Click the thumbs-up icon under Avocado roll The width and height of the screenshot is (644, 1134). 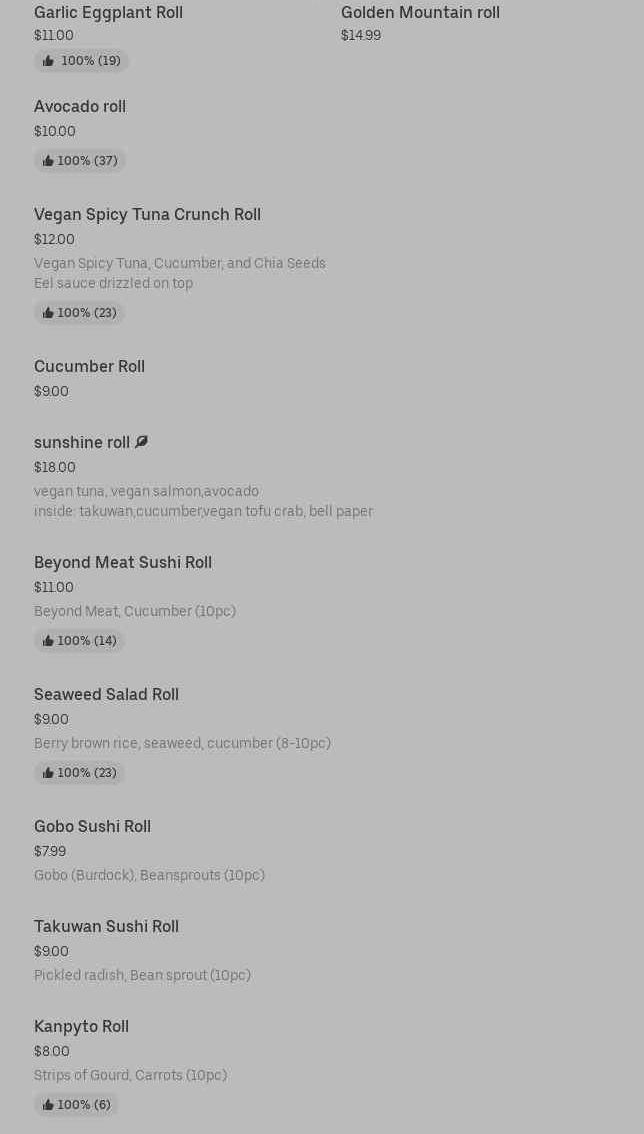pyautogui.click(x=48, y=161)
